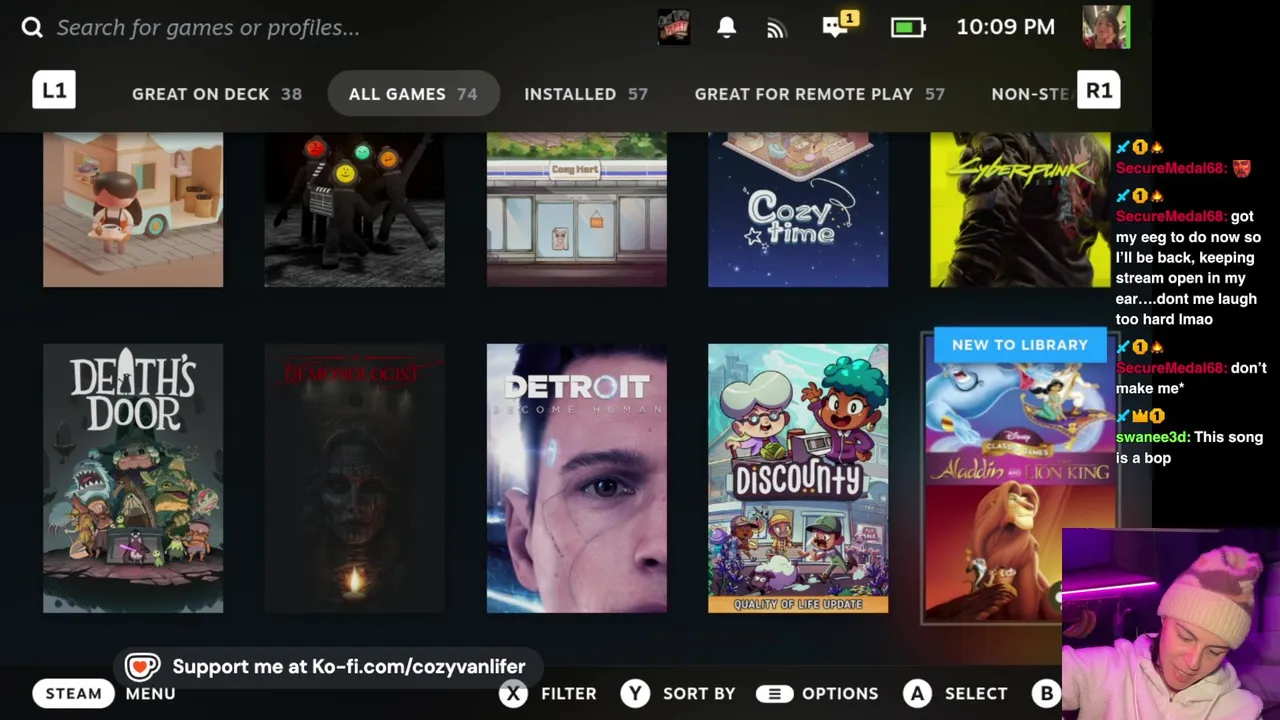Open the wireless broadcast signal icon
Viewport: 1280px width, 720px height.
(x=777, y=28)
